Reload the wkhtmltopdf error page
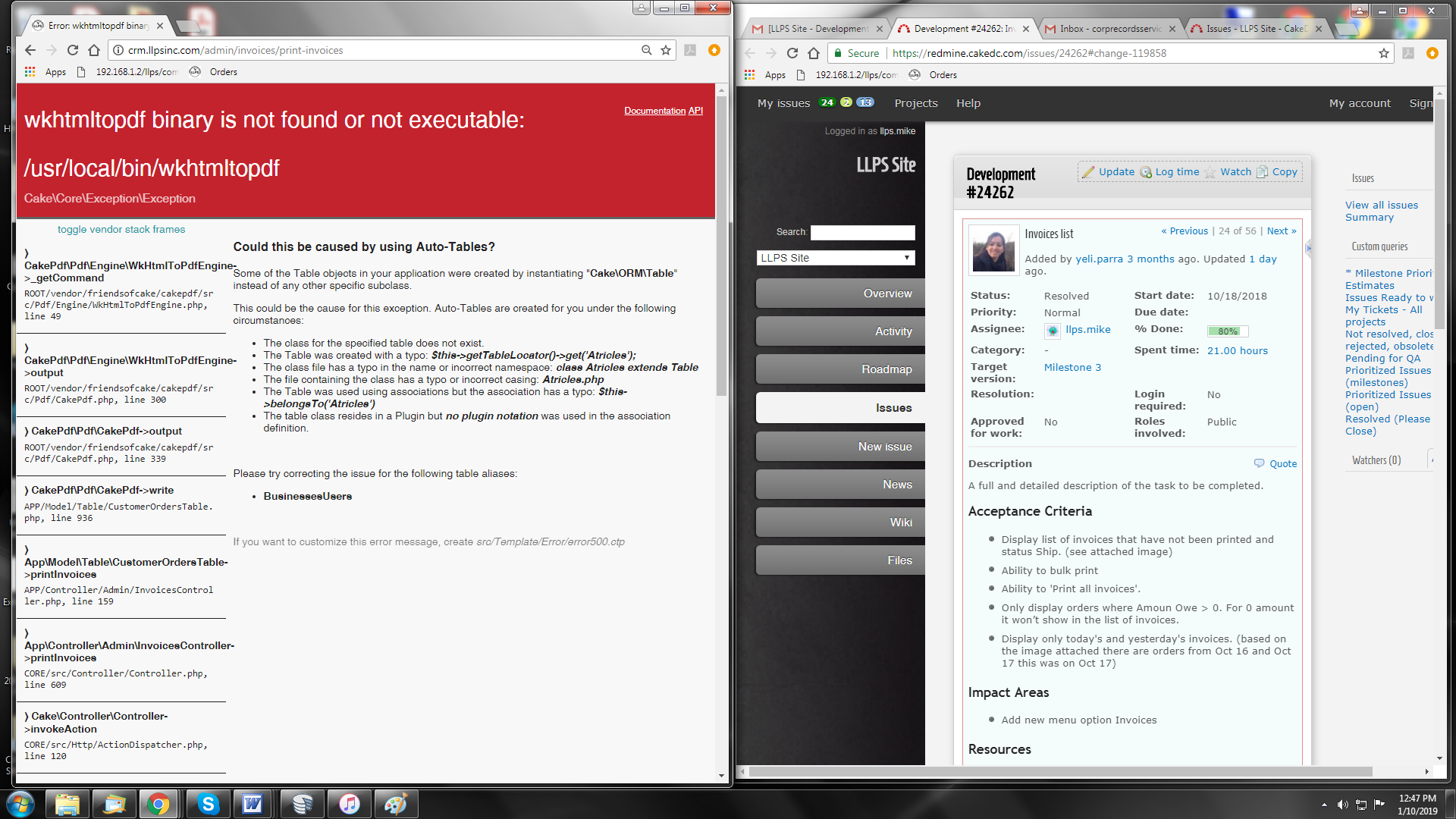 tap(73, 50)
